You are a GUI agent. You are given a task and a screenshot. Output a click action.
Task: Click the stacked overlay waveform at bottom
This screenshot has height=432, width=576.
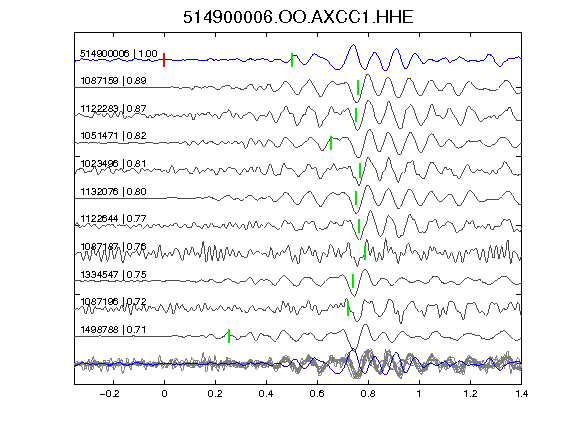coord(298,363)
